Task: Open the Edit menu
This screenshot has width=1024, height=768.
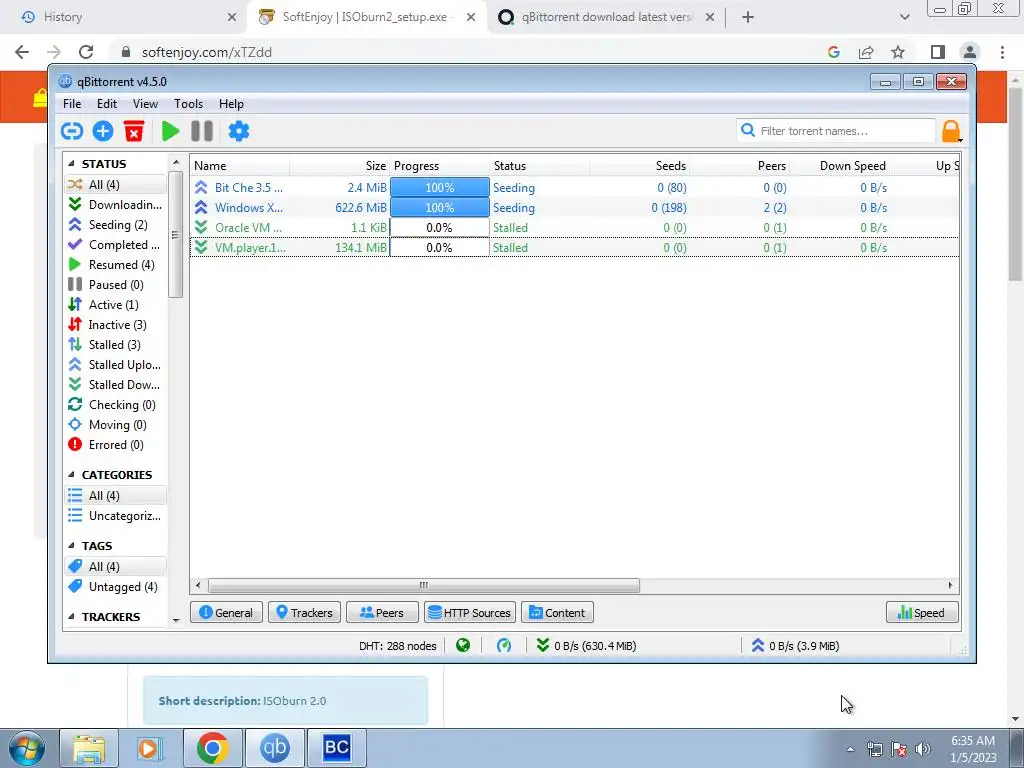Action: tap(106, 104)
